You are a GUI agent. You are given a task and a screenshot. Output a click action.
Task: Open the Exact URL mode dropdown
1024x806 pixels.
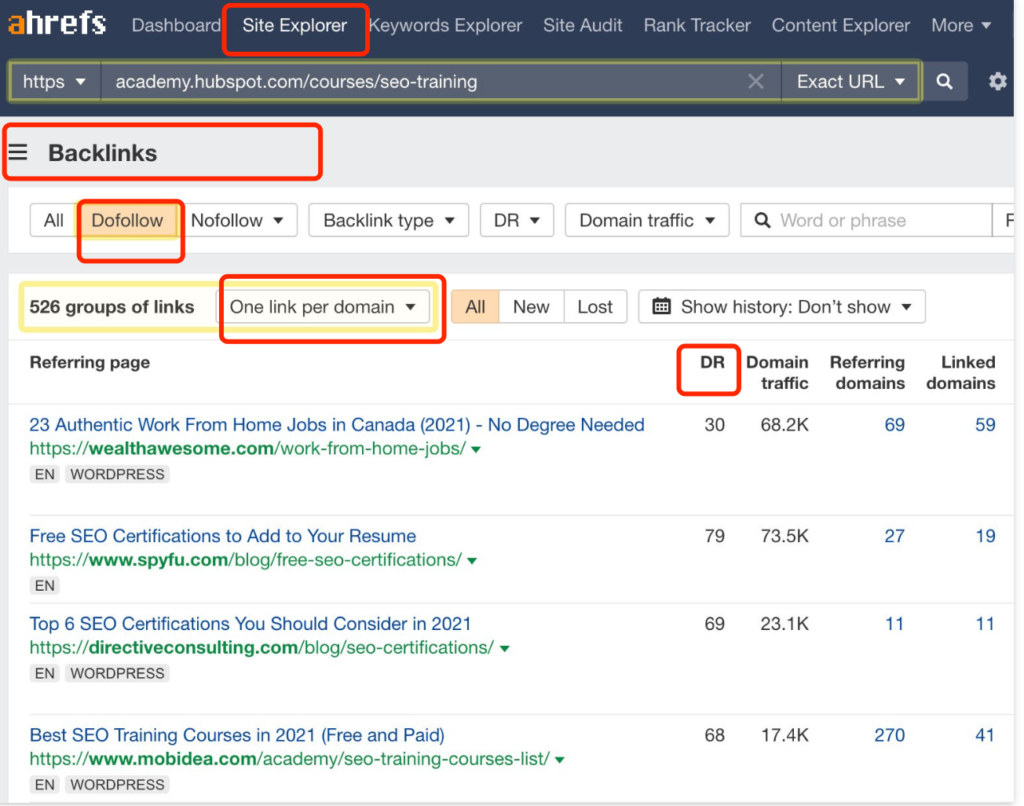point(850,82)
